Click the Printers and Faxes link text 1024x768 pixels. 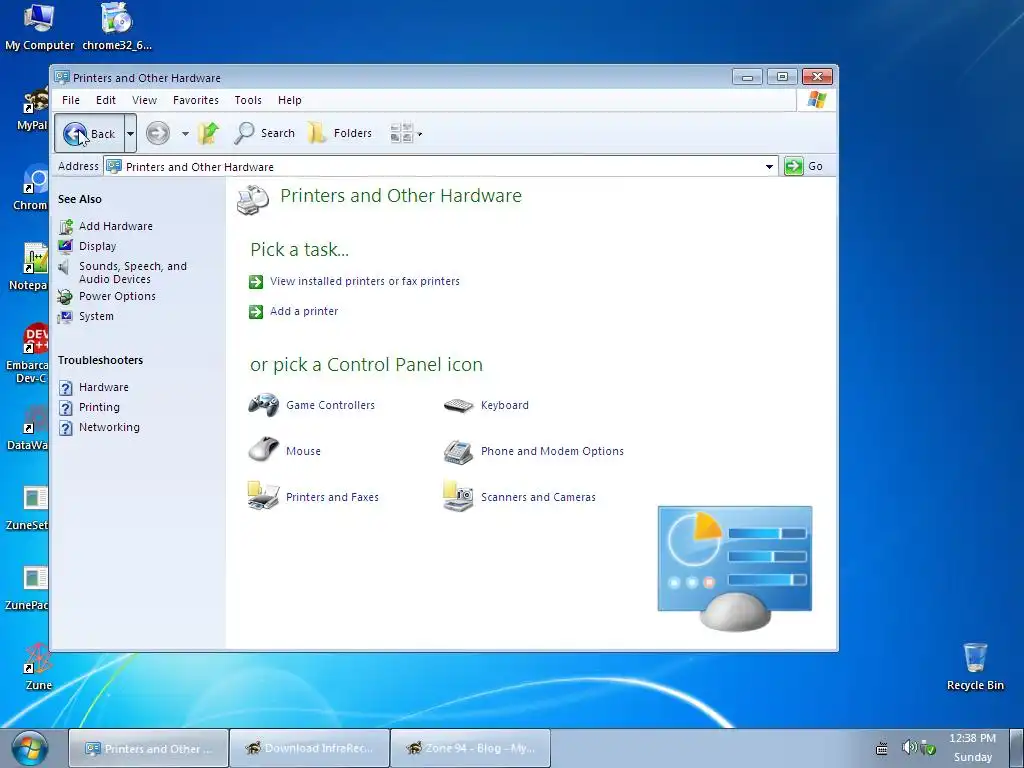click(x=332, y=498)
